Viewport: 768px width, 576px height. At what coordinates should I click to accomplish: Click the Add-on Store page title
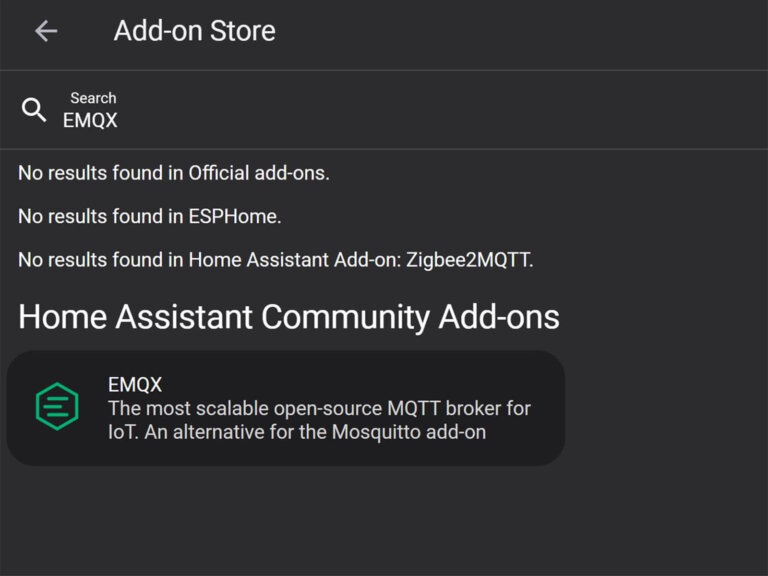(x=194, y=31)
